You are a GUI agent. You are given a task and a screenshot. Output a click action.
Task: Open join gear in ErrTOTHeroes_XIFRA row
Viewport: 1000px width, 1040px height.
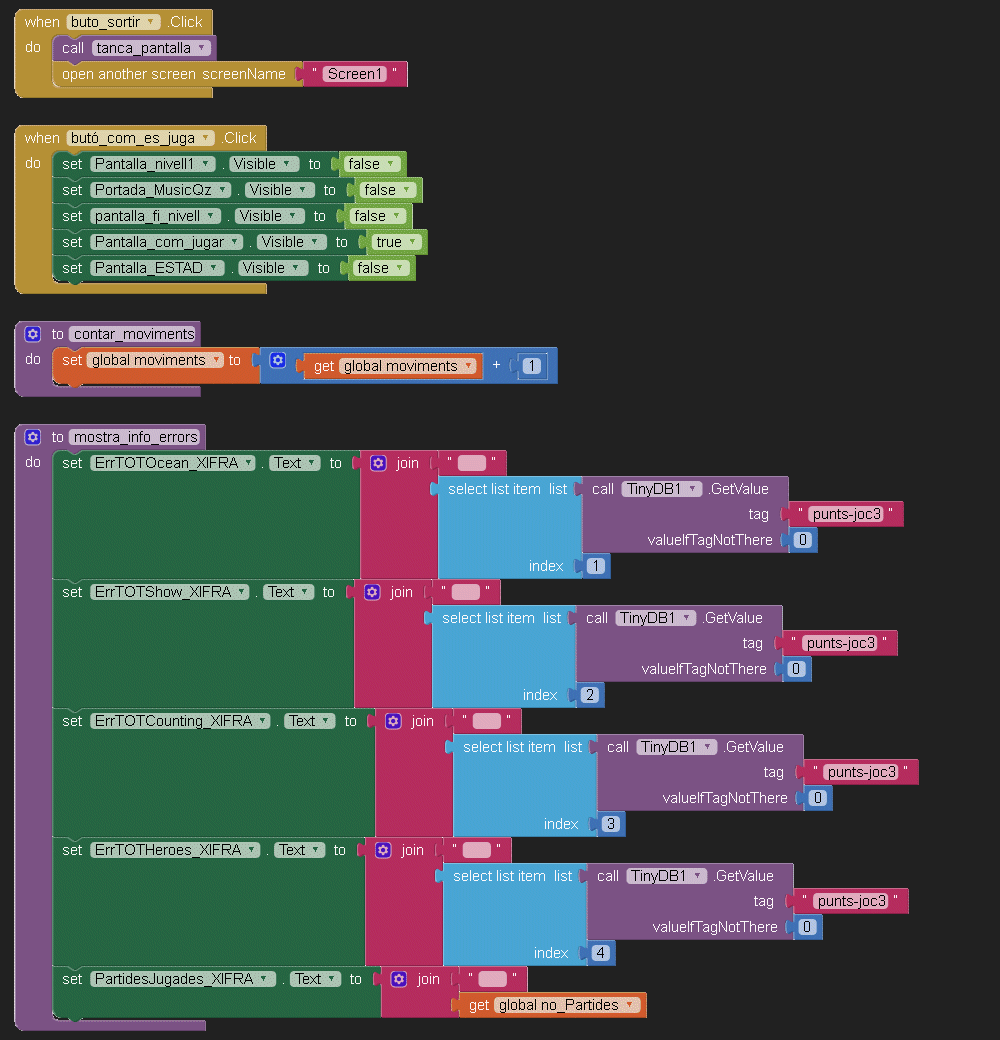pos(383,850)
